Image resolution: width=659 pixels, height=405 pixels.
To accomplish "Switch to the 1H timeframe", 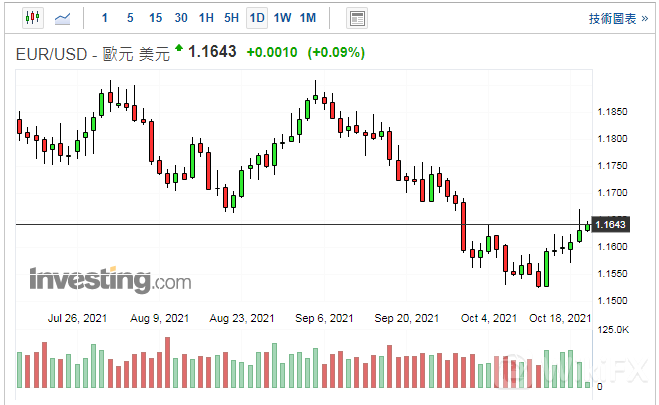I will pyautogui.click(x=206, y=18).
